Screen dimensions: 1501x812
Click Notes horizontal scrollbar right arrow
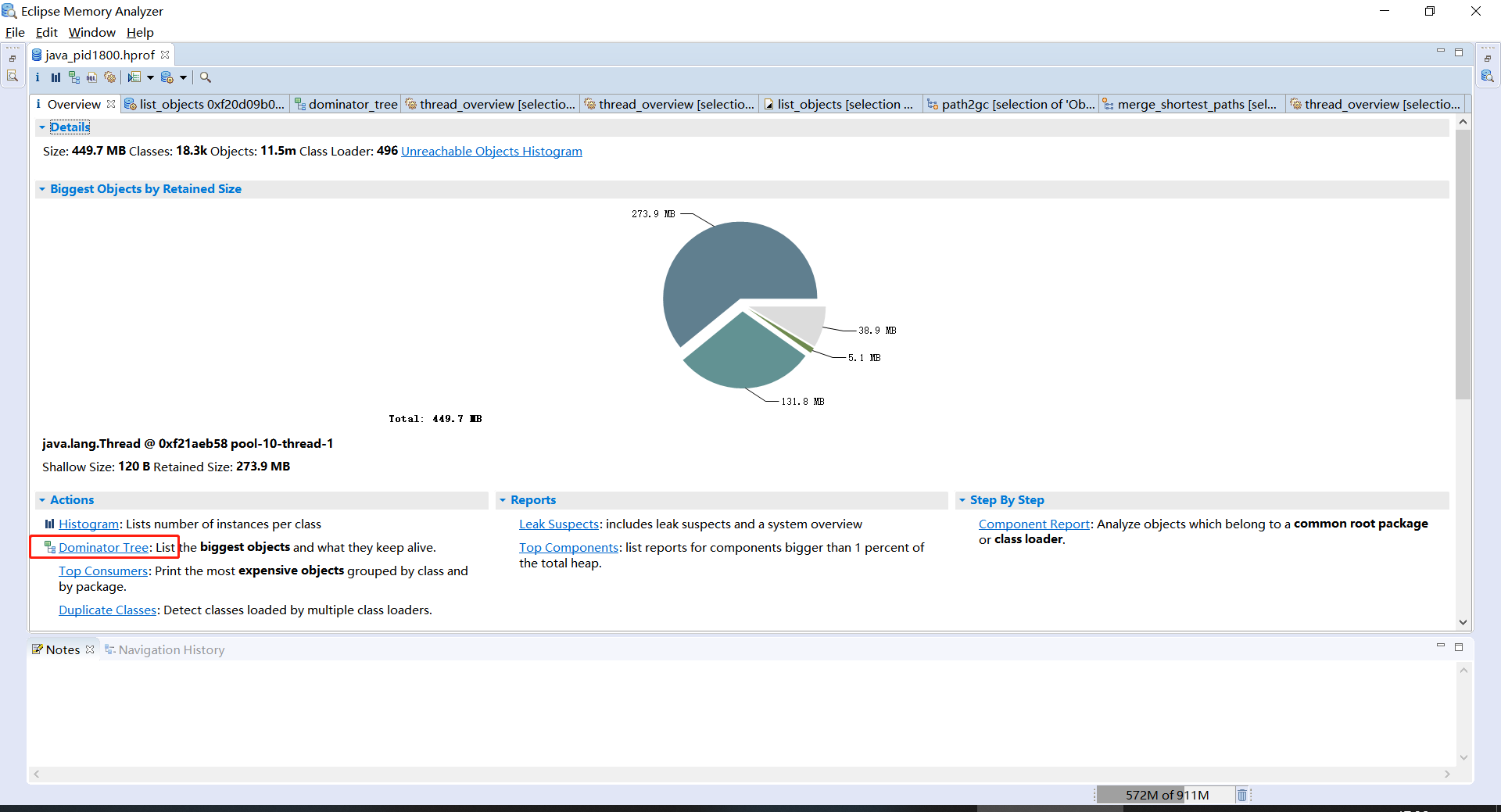click(x=1447, y=774)
